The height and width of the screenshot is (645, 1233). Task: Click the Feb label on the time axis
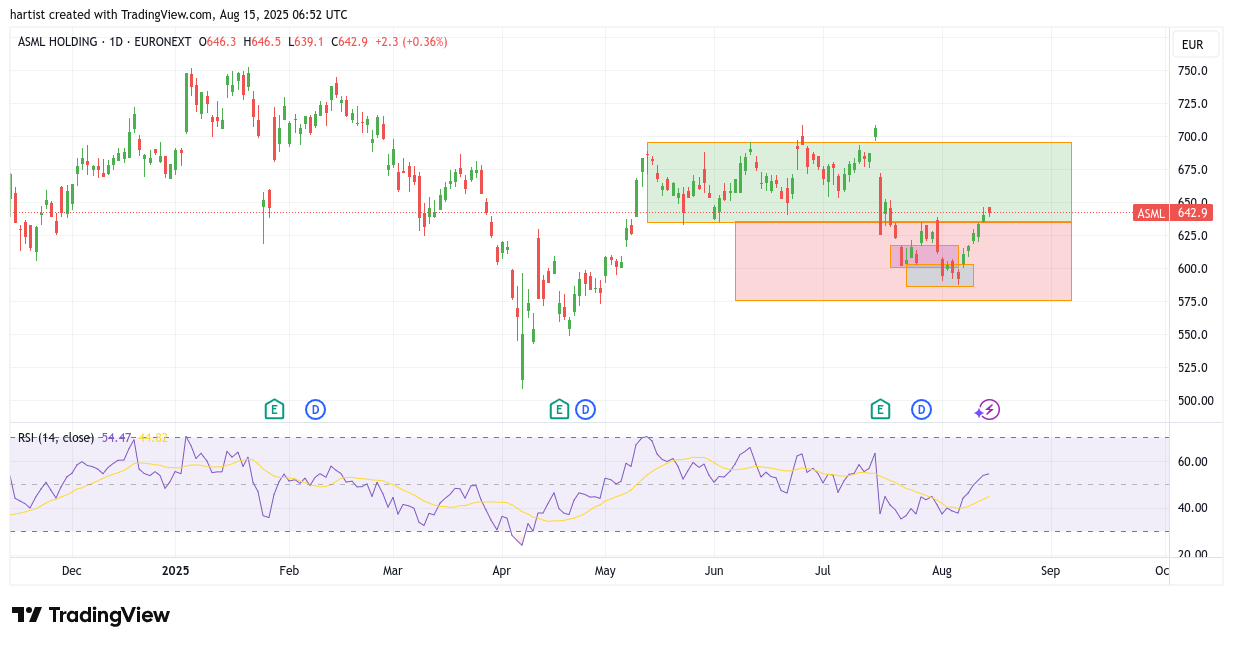[x=289, y=571]
